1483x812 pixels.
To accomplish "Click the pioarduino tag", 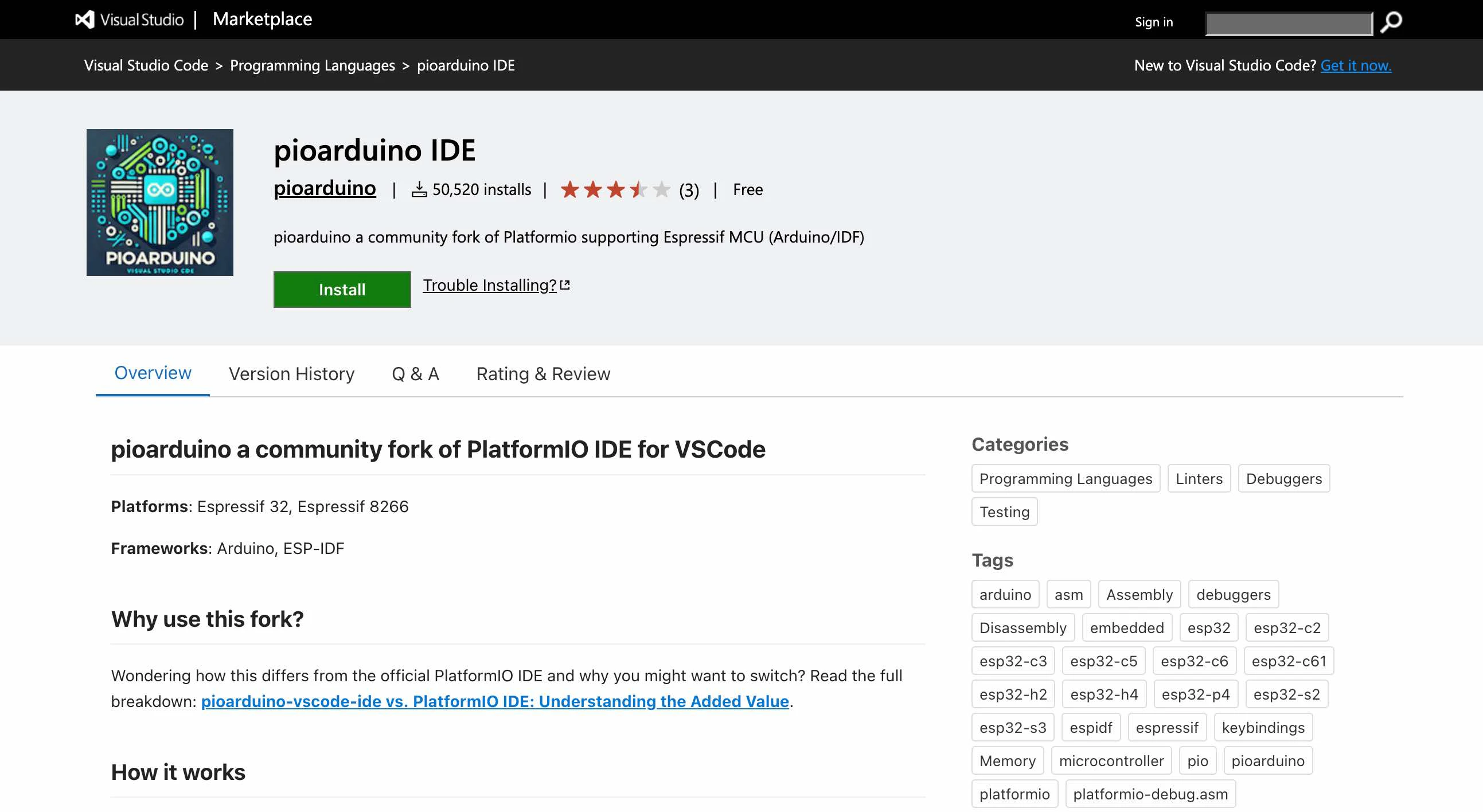I will pyautogui.click(x=1268, y=761).
